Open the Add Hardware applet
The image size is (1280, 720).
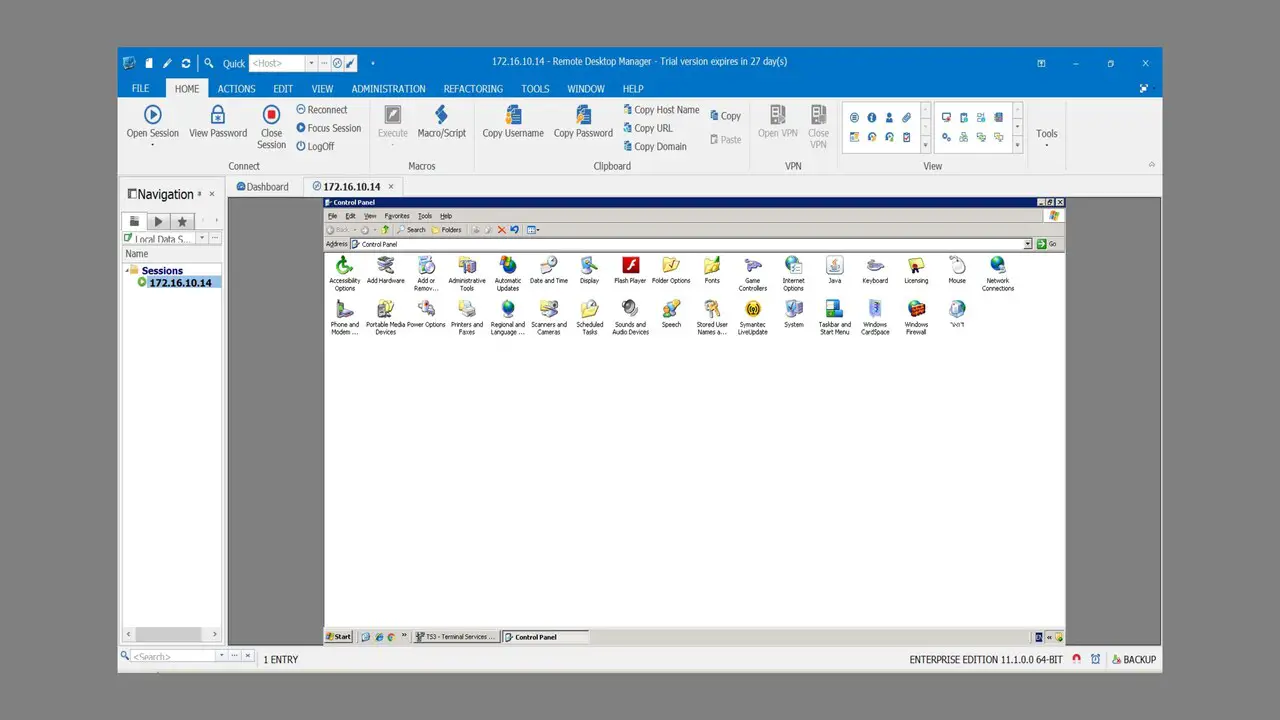click(385, 270)
